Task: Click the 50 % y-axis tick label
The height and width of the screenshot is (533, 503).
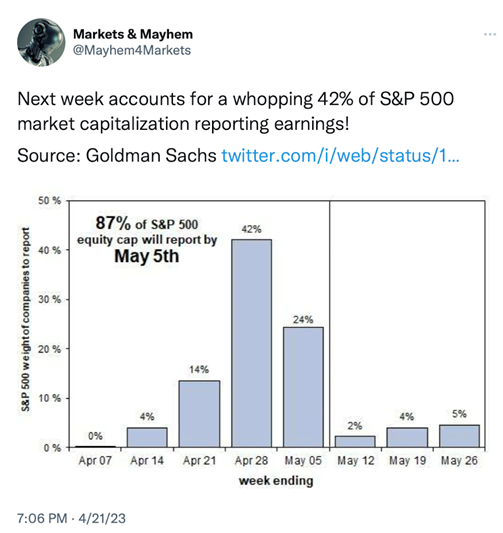Action: 50,201
